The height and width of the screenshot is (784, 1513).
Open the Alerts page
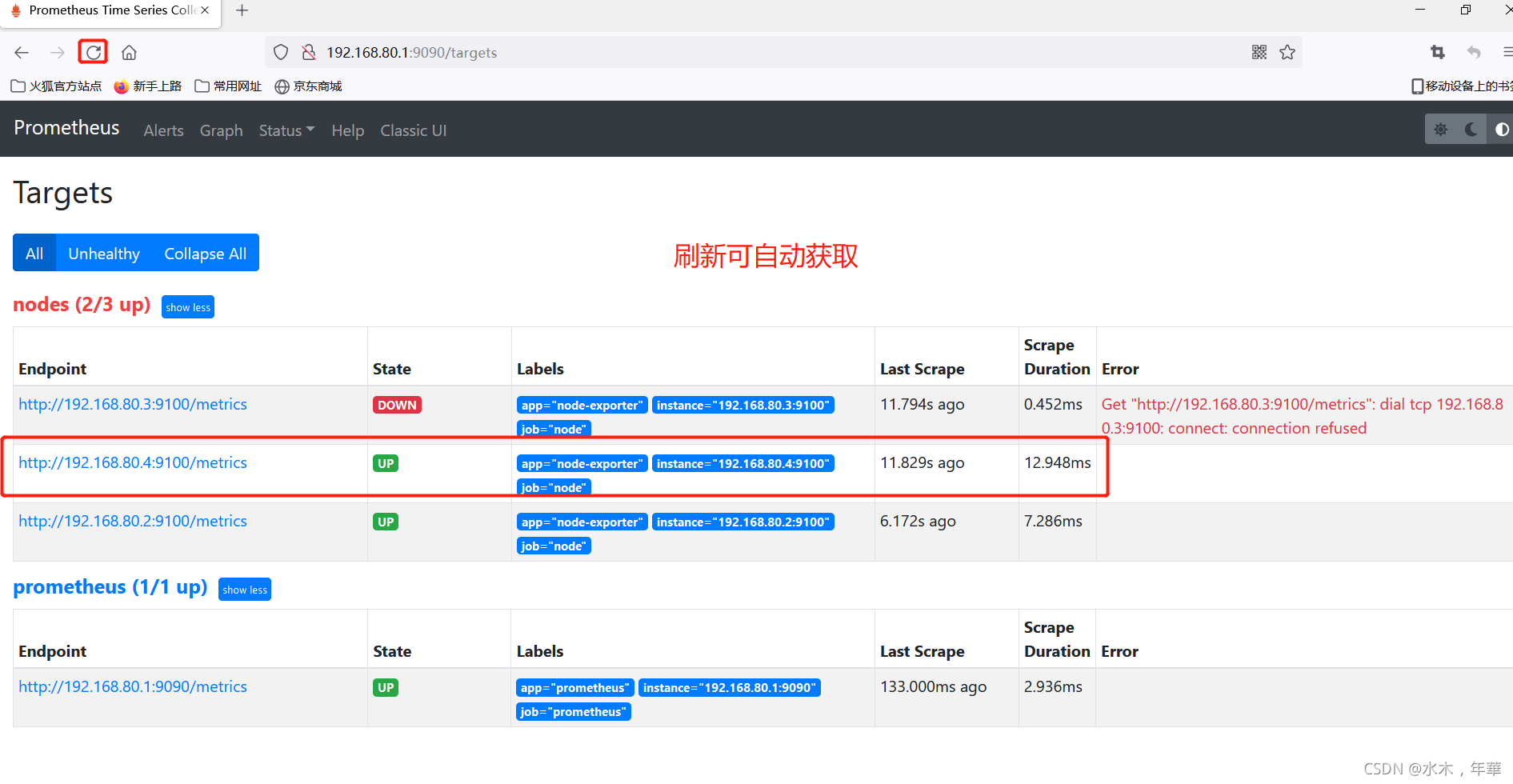tap(163, 130)
